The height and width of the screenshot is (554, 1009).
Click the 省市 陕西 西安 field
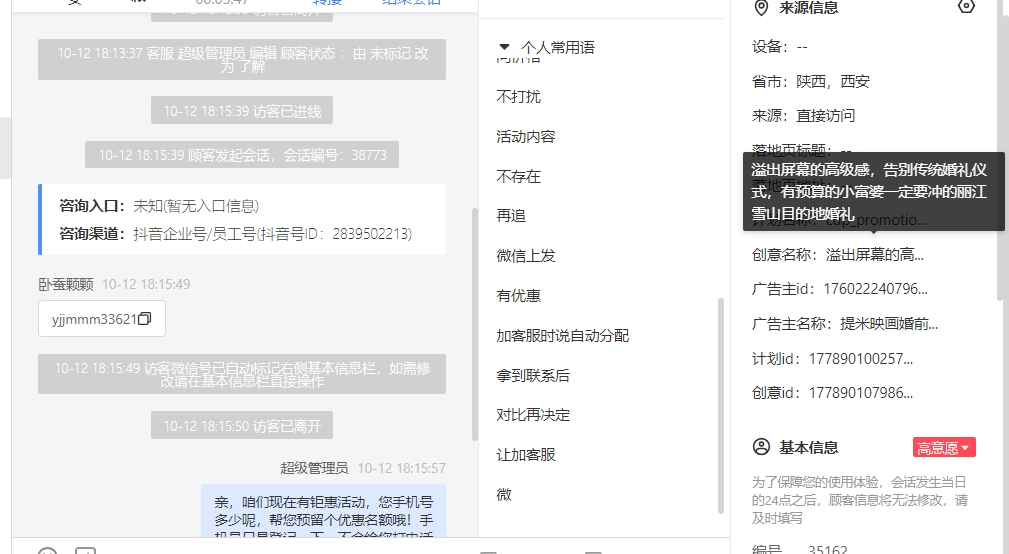pyautogui.click(x=811, y=82)
